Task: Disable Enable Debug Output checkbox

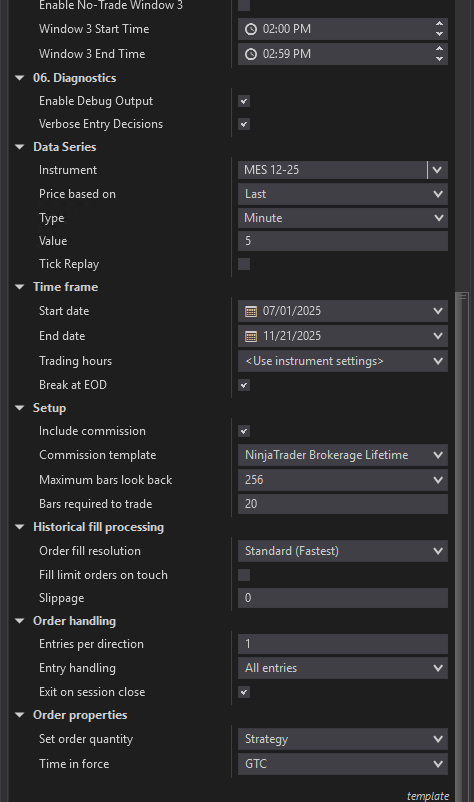Action: pos(244,101)
